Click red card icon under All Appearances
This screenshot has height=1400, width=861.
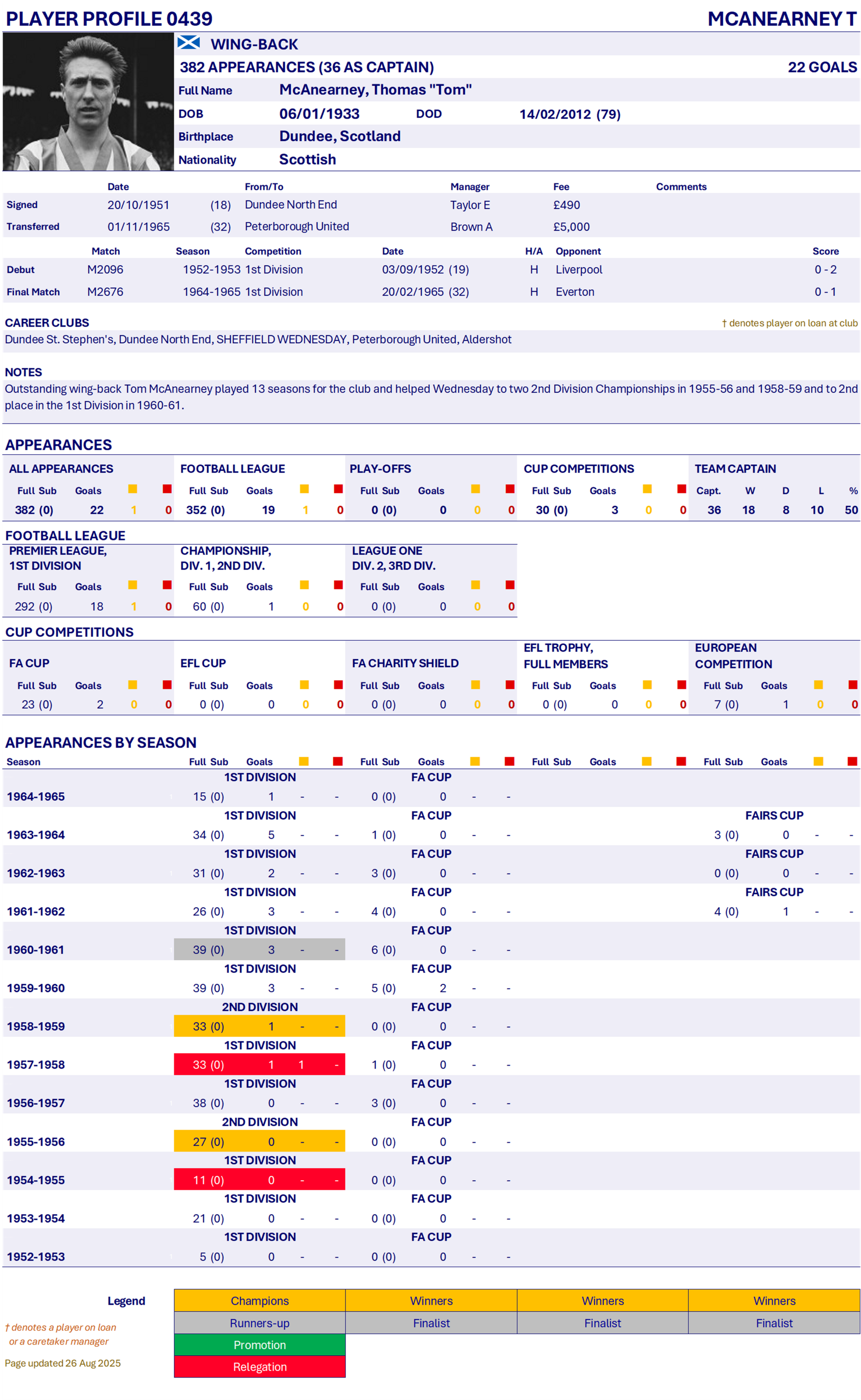click(167, 489)
